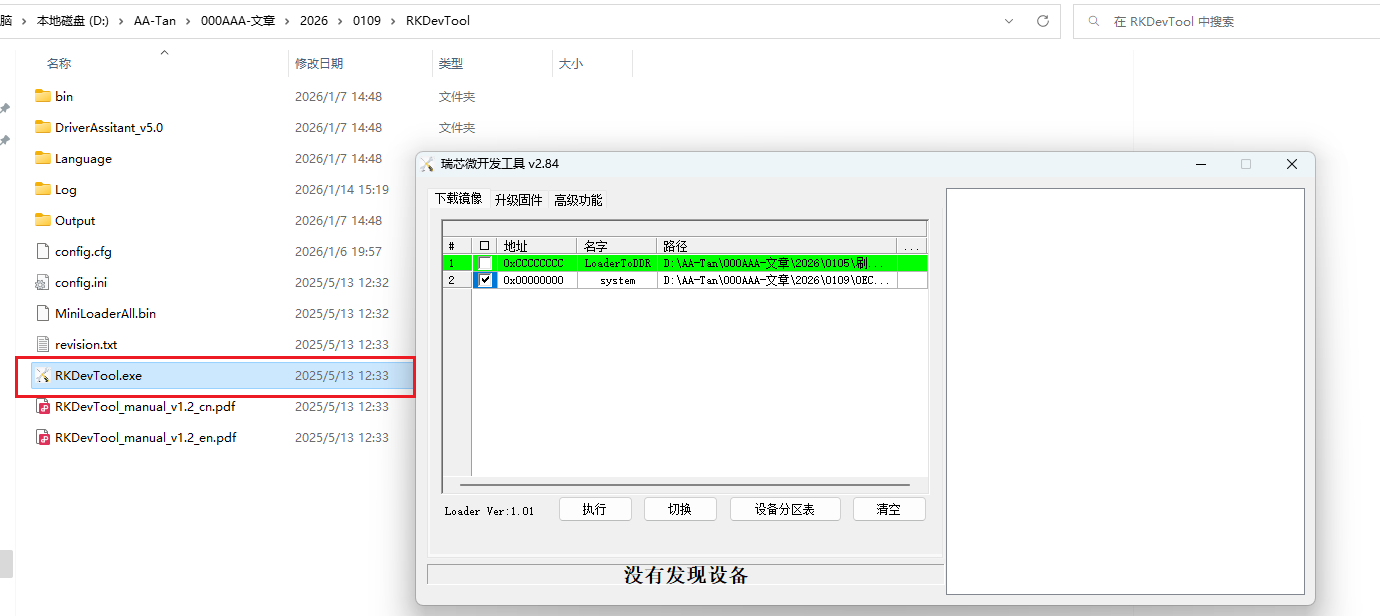Open the address bar history dropdown
1380x616 pixels.
1008,21
